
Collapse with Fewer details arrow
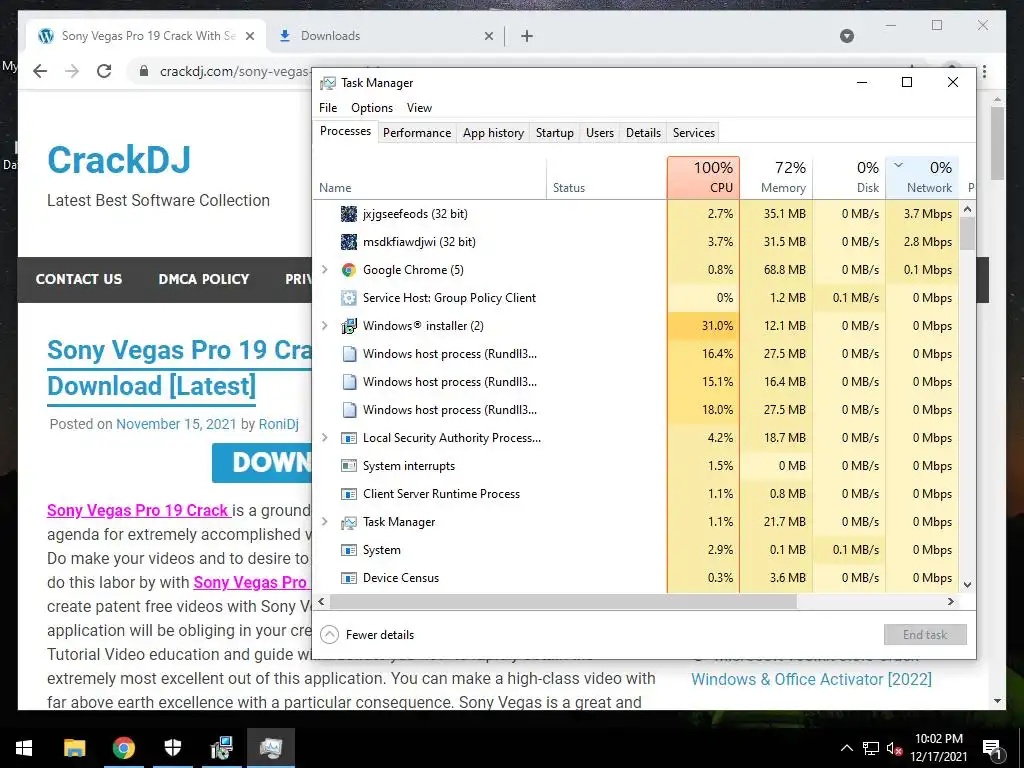click(330, 635)
